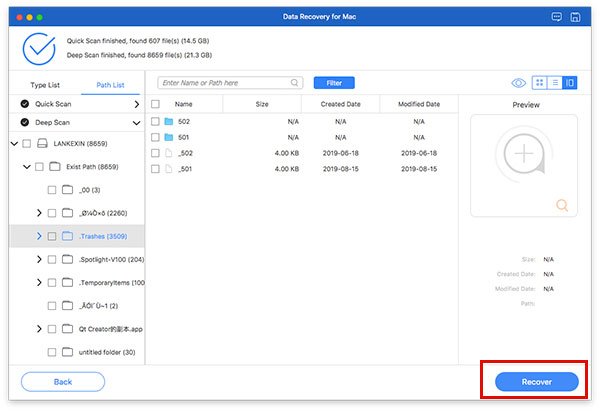Viewport: 600px width, 411px height.
Task: Collapse the LANKEXIN tree node
Action: (x=14, y=144)
